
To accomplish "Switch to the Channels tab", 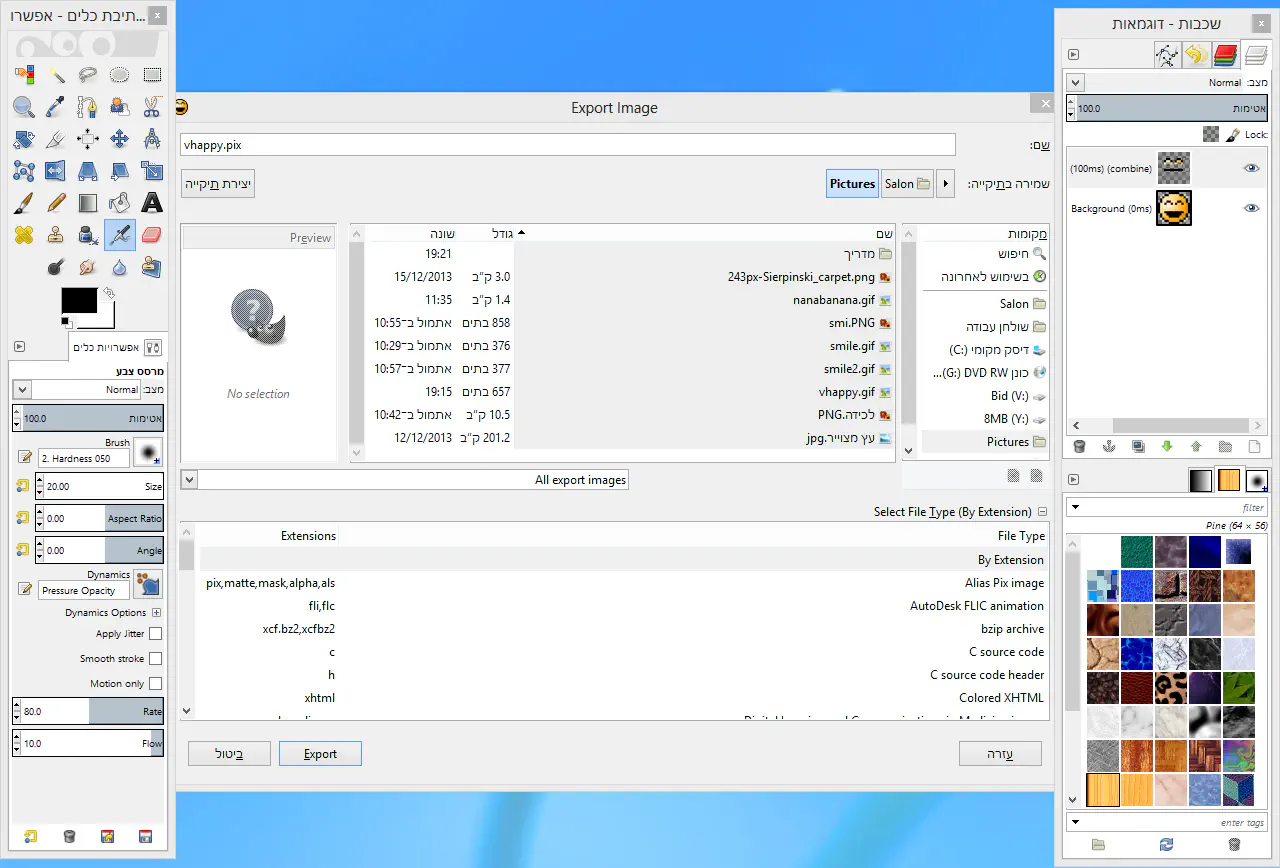I will pos(1225,55).
